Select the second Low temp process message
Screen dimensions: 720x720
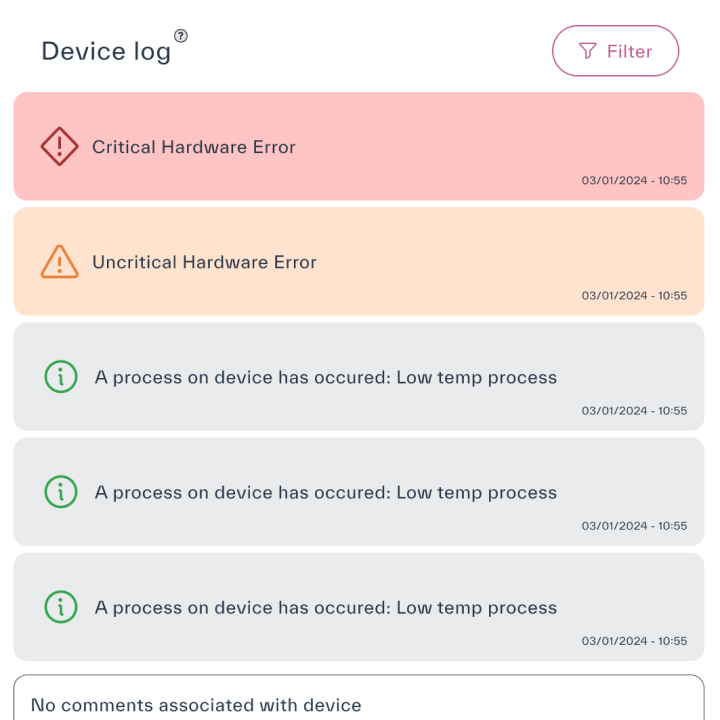point(326,492)
